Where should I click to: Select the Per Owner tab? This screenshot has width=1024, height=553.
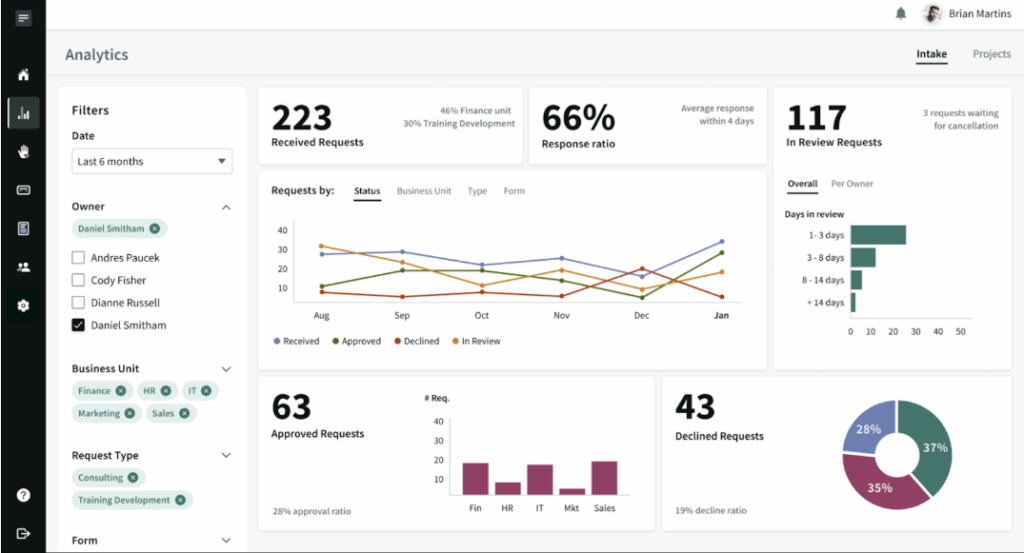point(852,184)
